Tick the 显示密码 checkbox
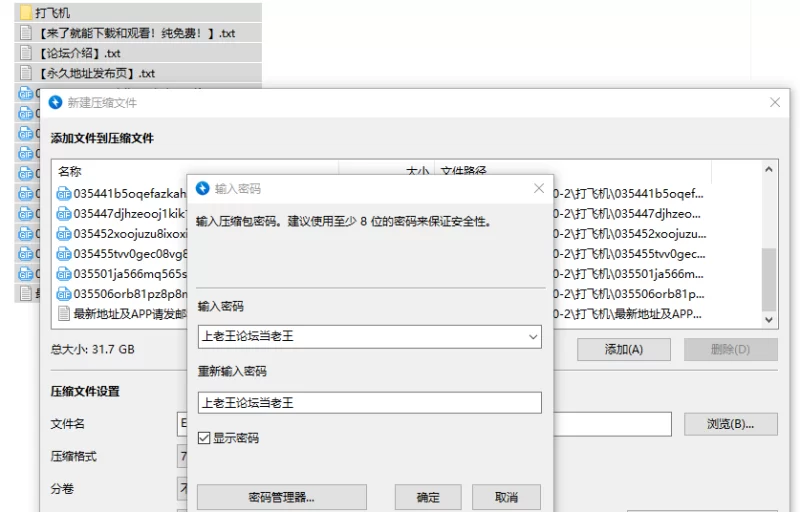 204,438
